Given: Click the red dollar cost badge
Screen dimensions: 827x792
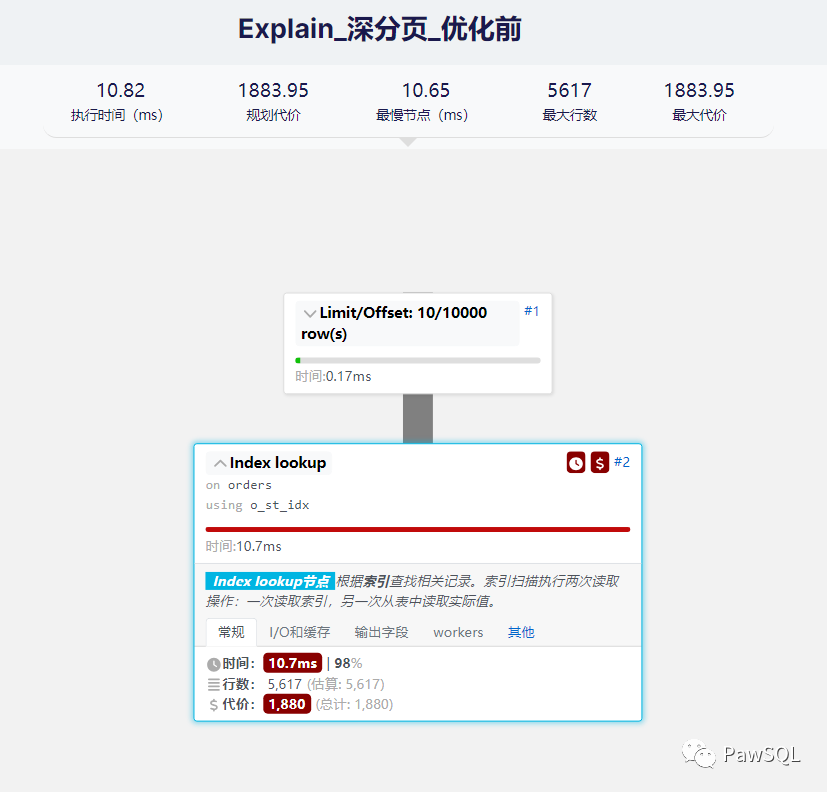Looking at the screenshot, I should pos(600,463).
